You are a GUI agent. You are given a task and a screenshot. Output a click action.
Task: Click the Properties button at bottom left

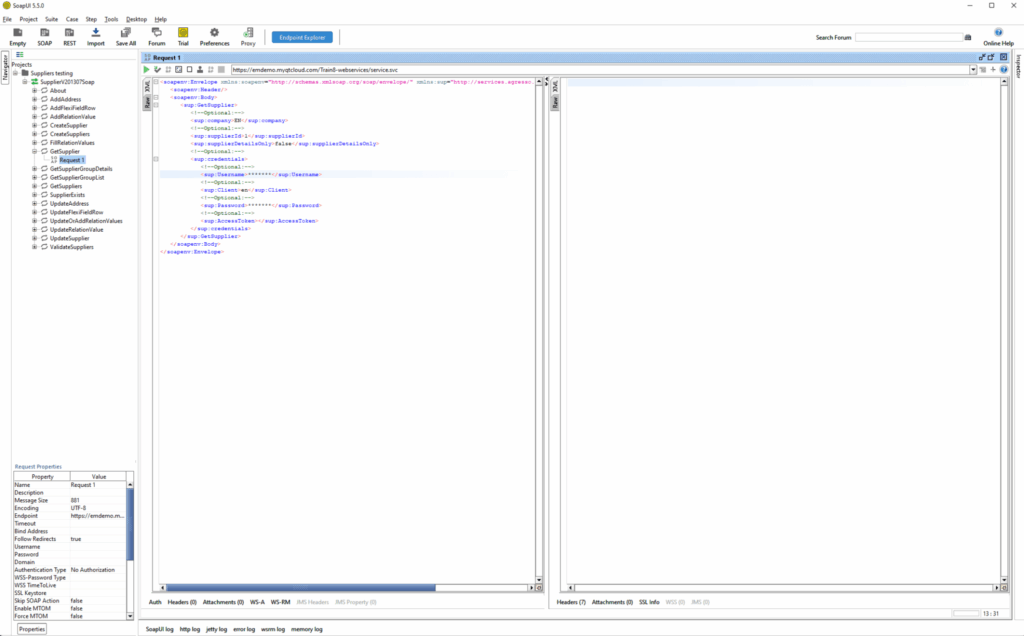point(32,629)
